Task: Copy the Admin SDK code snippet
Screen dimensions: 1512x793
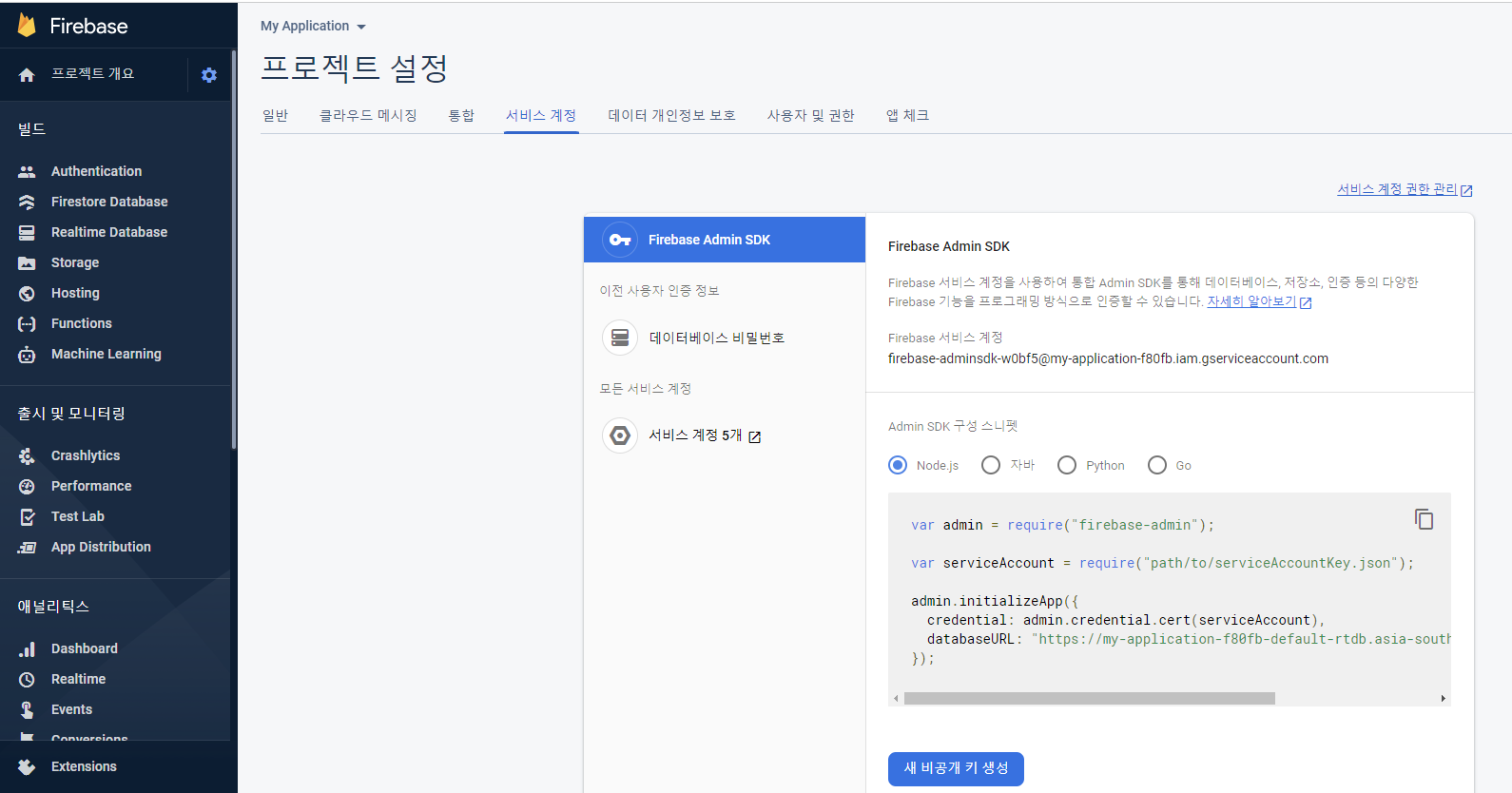Action: coord(1424,519)
